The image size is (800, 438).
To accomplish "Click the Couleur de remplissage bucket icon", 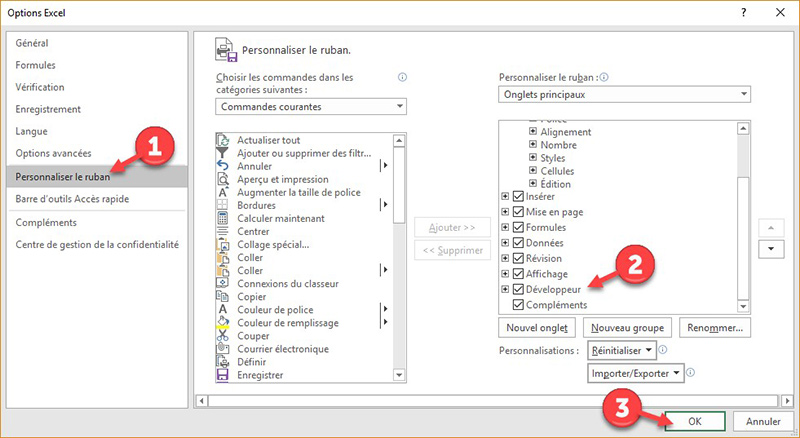I will click(x=223, y=323).
